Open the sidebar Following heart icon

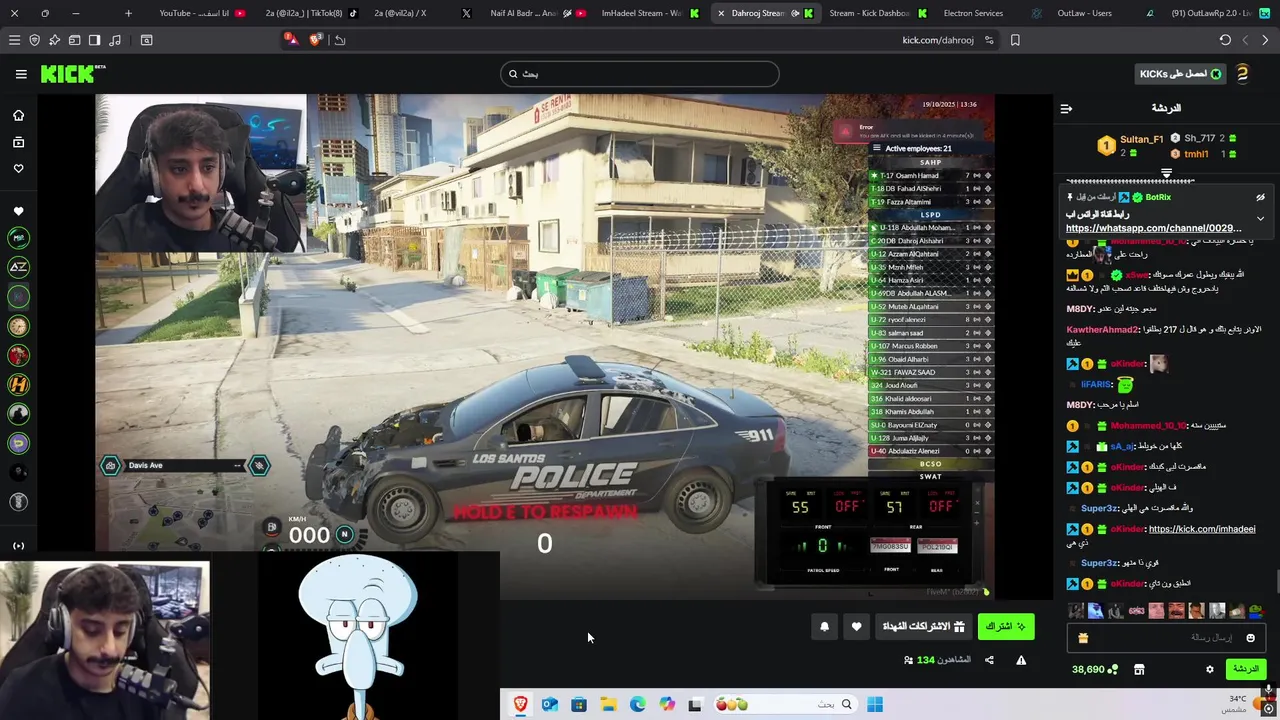18,168
